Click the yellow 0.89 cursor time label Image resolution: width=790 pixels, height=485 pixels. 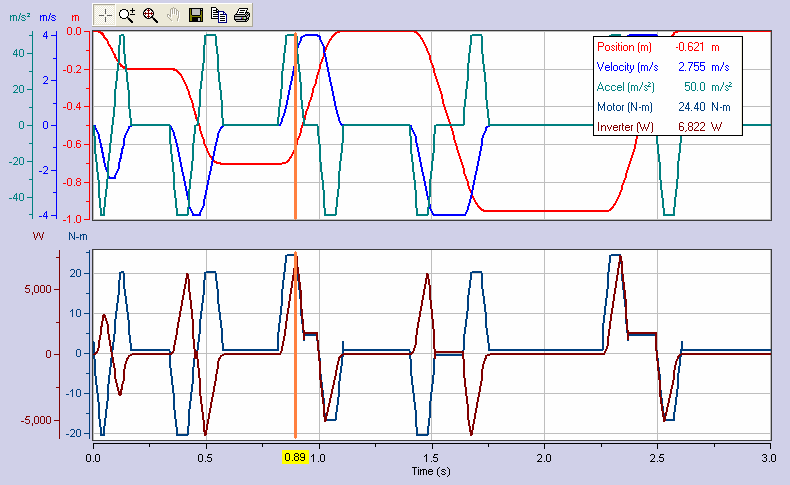coord(295,457)
